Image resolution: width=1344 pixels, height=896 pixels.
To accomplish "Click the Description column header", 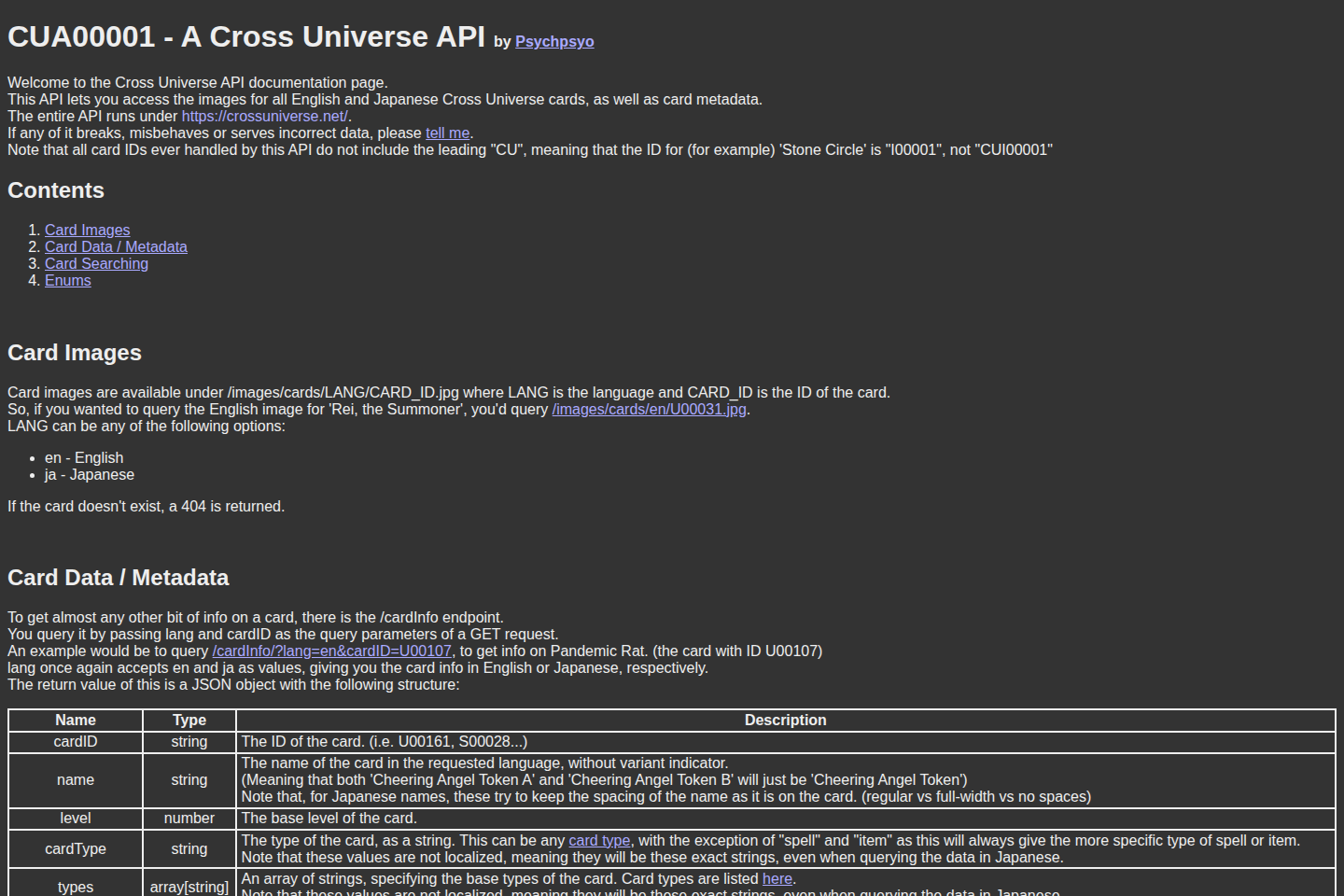I will click(785, 720).
